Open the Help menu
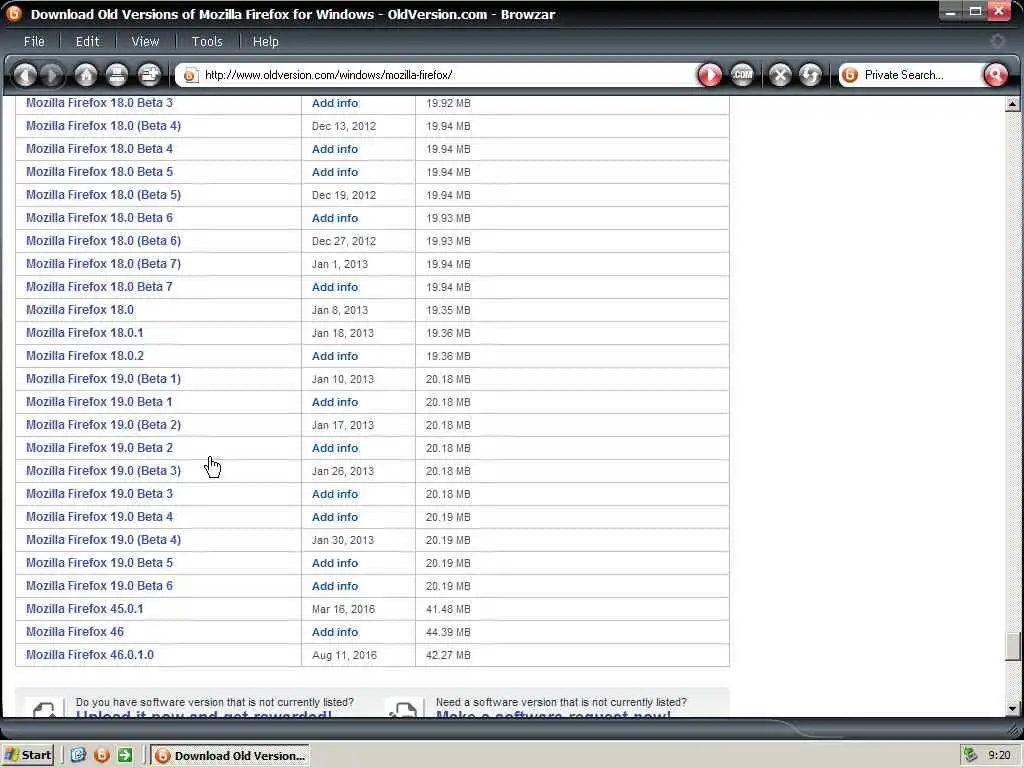1024x768 pixels. pyautogui.click(x=266, y=41)
